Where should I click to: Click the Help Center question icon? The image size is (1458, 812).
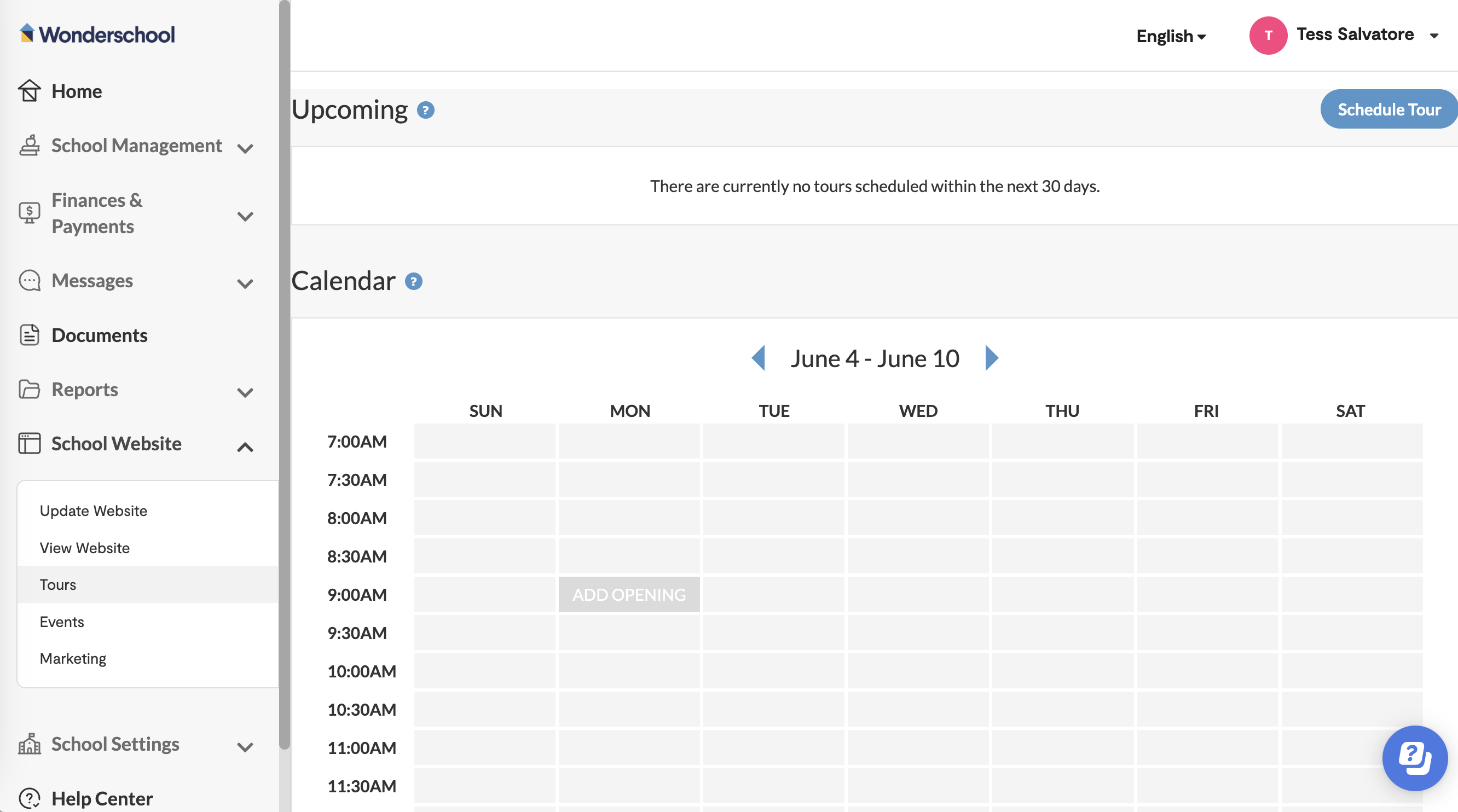tap(30, 798)
